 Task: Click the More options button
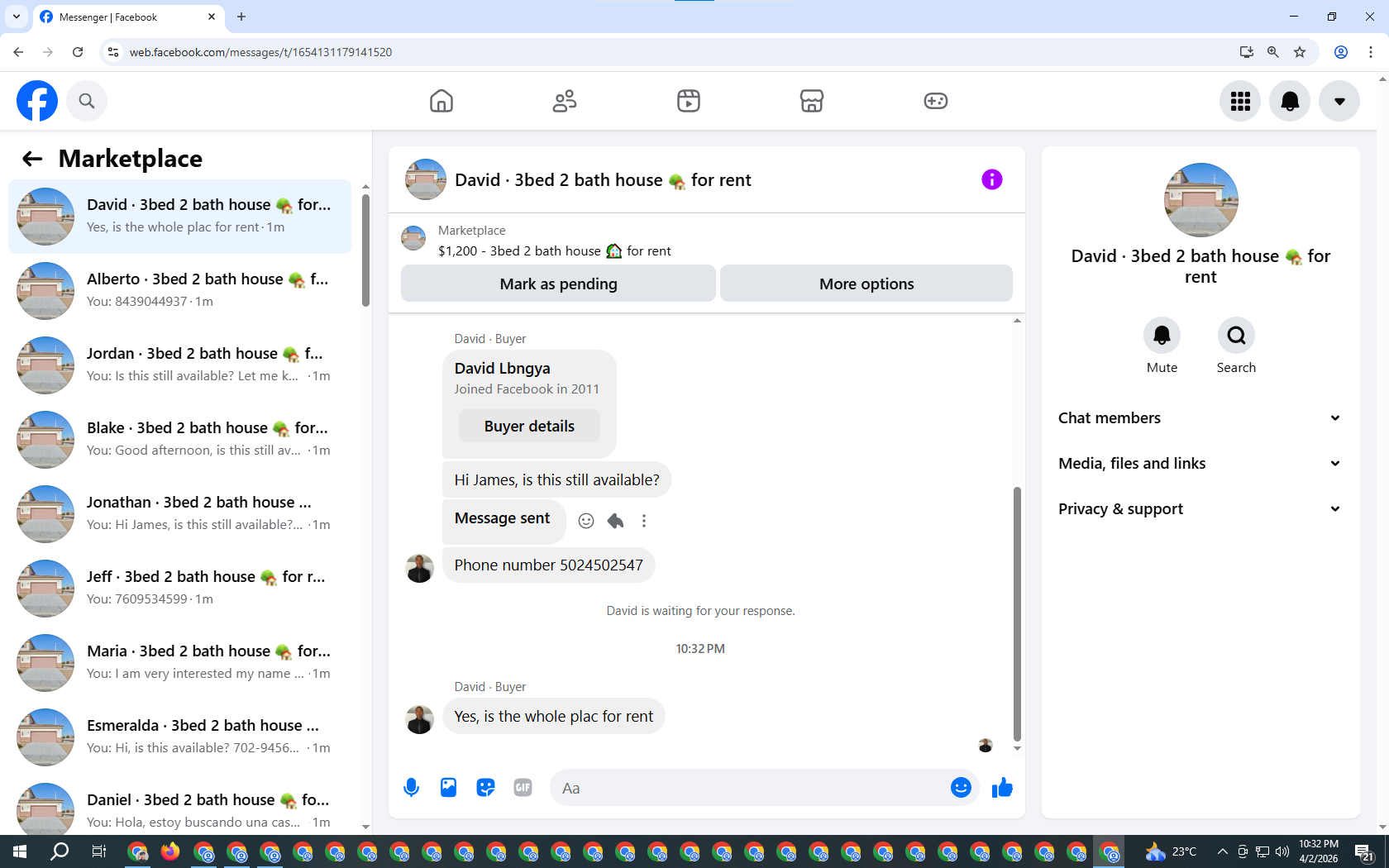point(866,284)
